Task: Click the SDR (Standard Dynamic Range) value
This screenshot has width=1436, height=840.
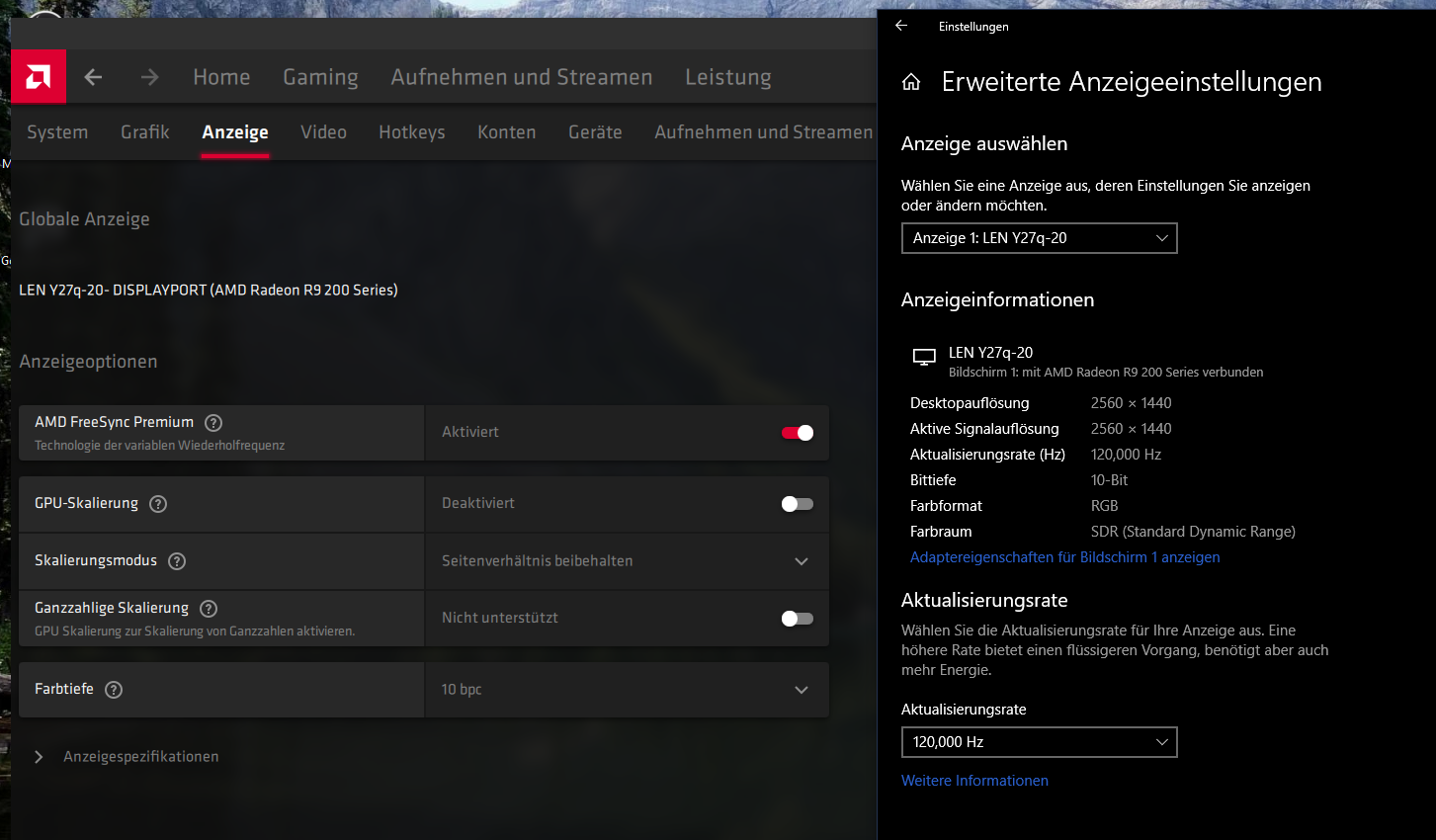Action: pyautogui.click(x=1193, y=532)
